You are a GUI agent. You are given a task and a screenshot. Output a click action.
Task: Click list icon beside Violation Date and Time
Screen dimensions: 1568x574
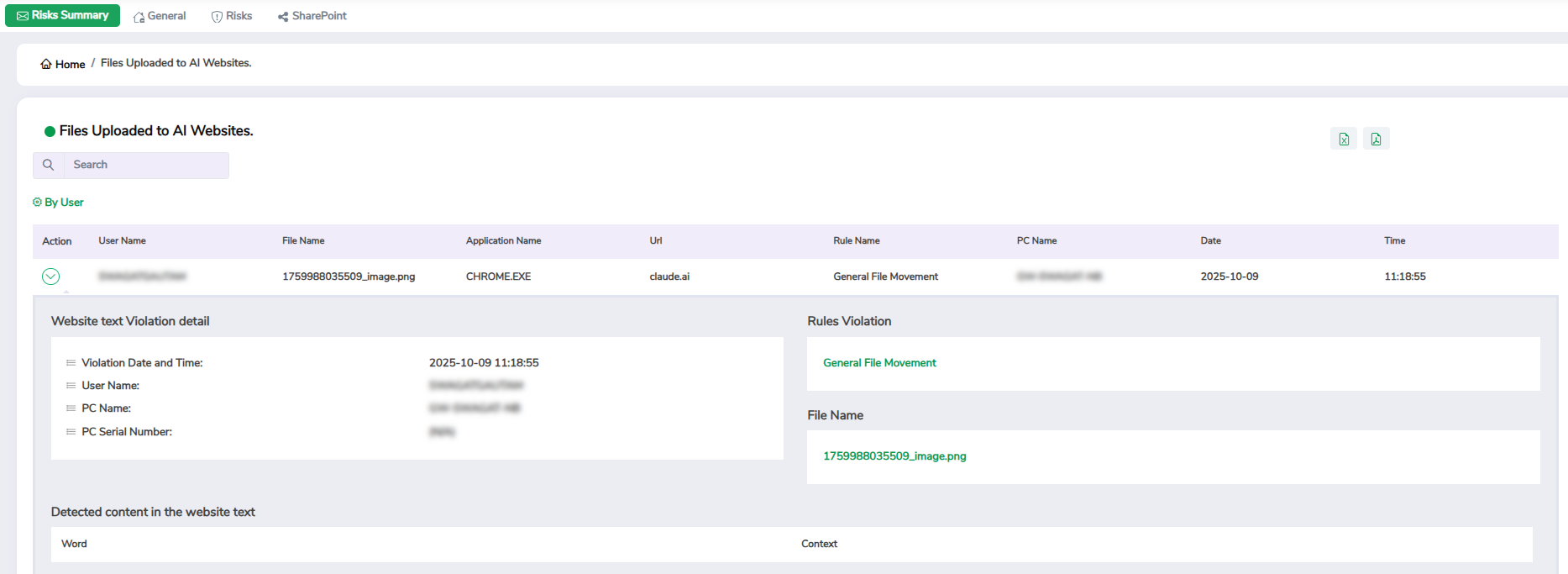coord(71,363)
